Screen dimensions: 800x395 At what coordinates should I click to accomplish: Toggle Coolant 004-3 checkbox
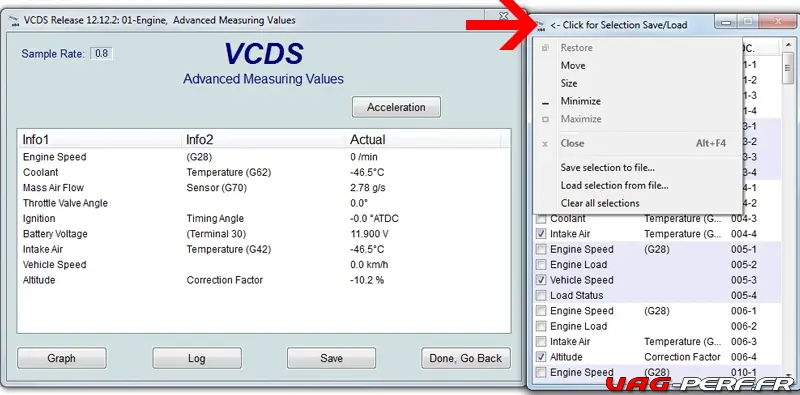point(541,219)
